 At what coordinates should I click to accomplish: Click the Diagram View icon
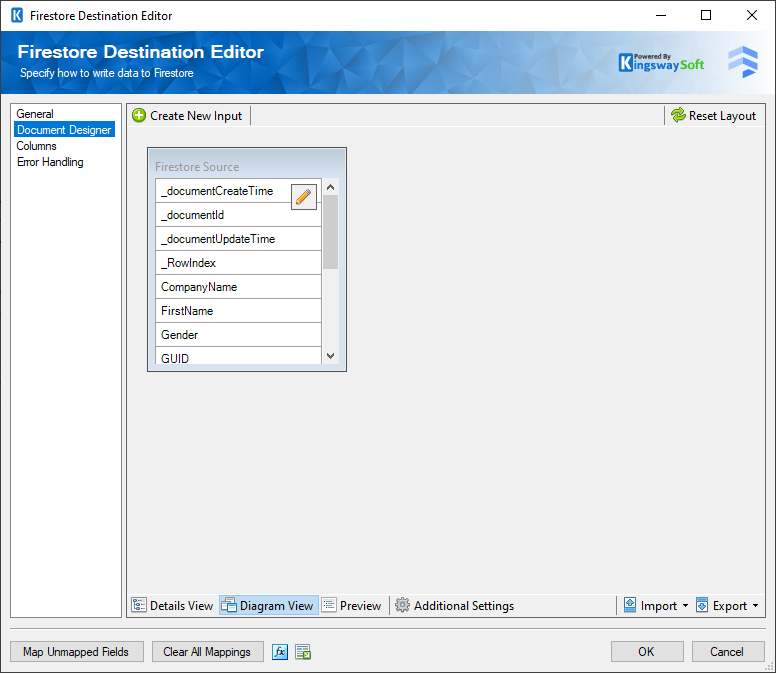pos(229,605)
